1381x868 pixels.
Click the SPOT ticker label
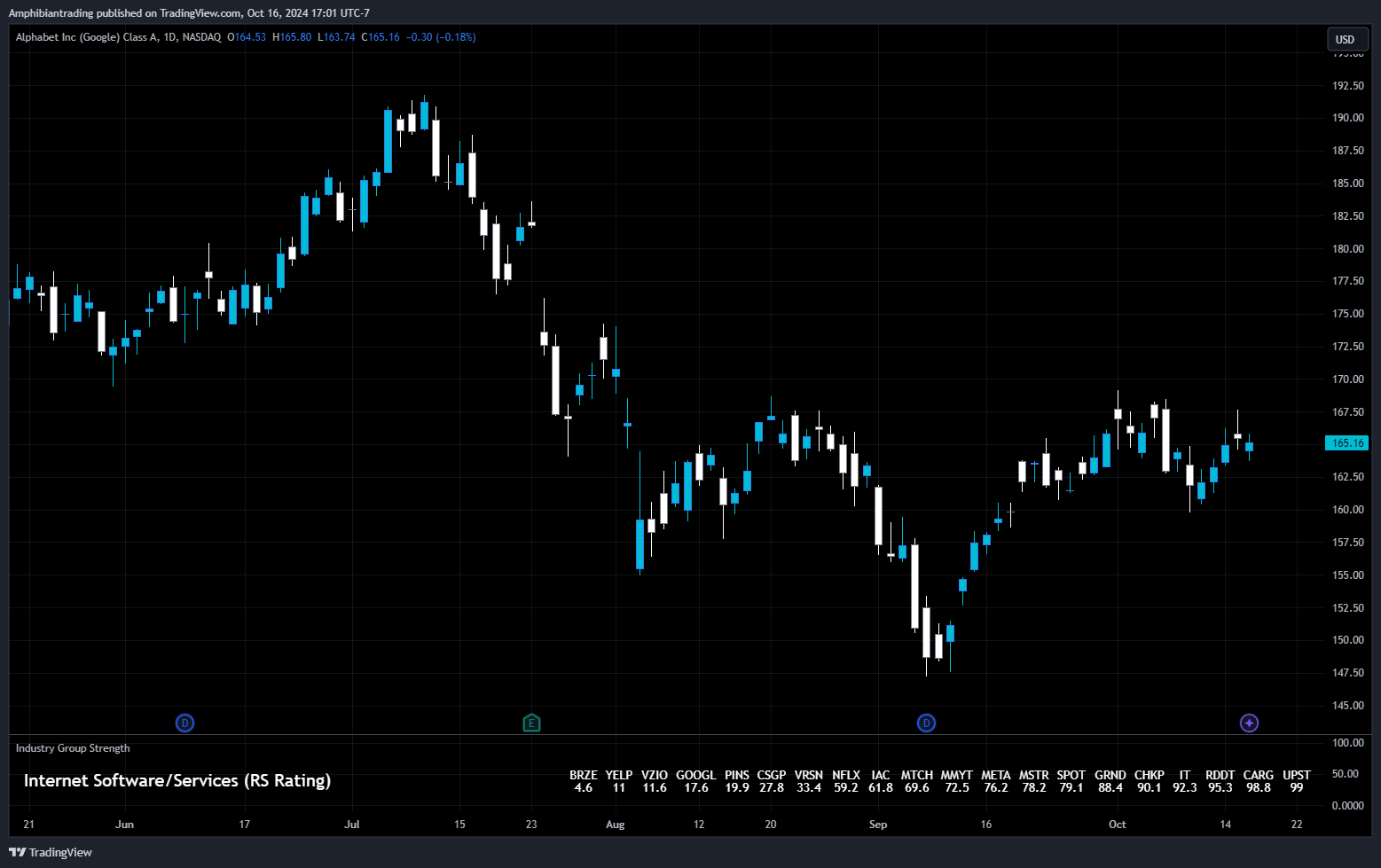(x=1071, y=775)
